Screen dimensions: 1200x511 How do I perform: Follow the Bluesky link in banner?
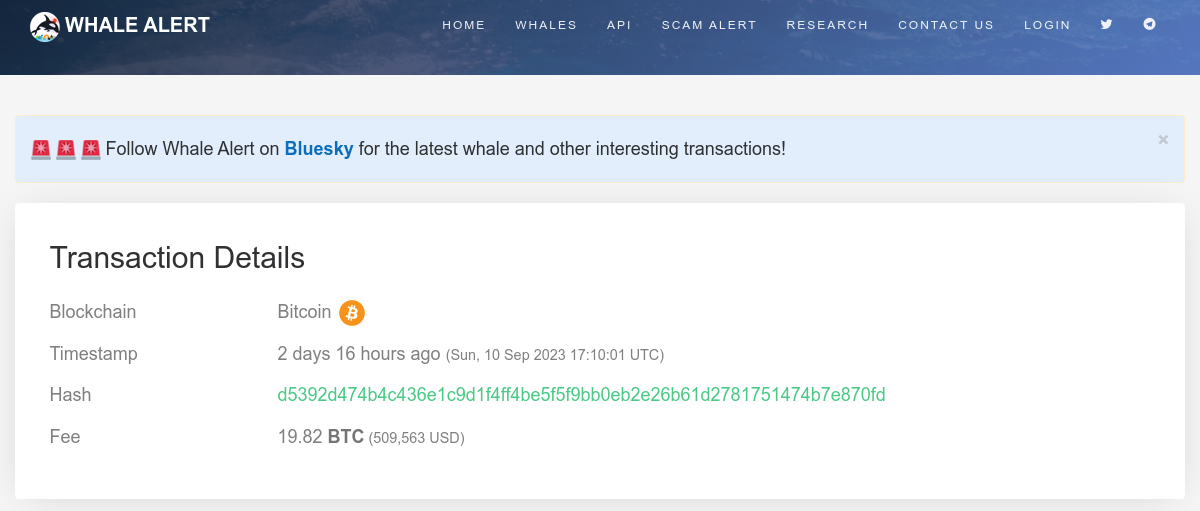(x=319, y=149)
